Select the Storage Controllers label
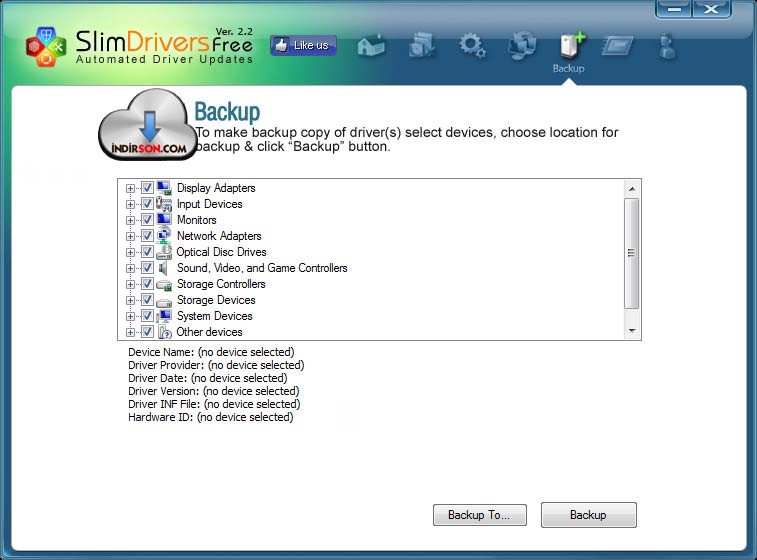757x560 pixels. (221, 284)
